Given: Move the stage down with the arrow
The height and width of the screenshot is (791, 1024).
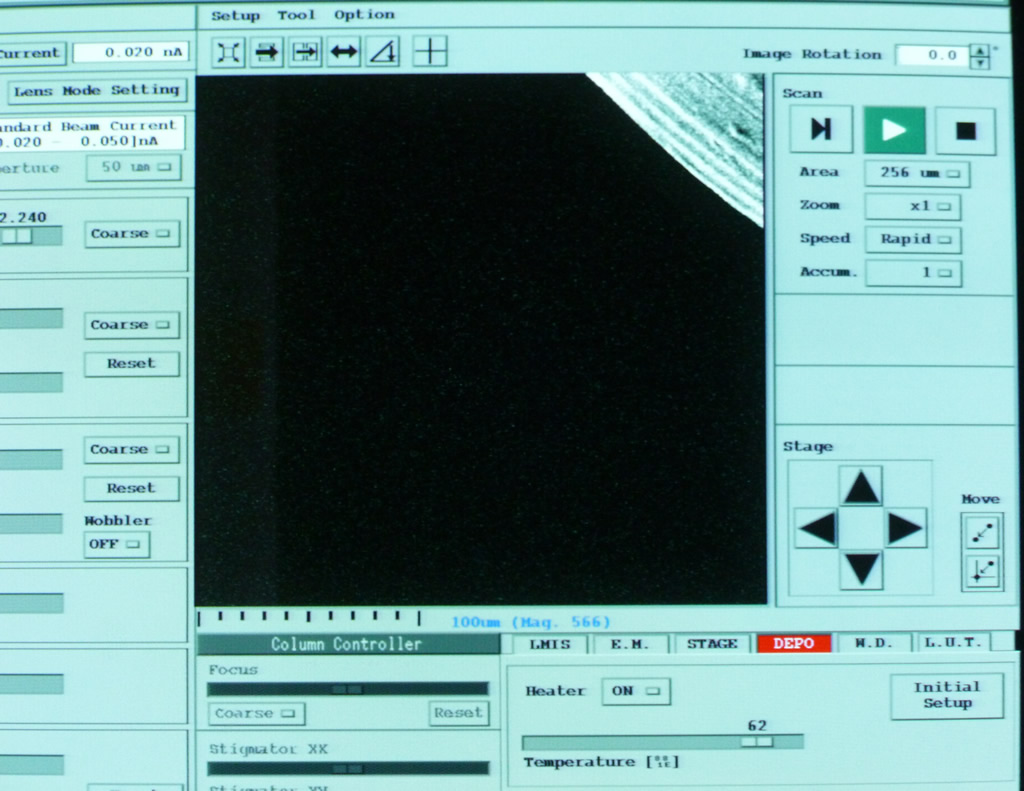Looking at the screenshot, I should (861, 569).
